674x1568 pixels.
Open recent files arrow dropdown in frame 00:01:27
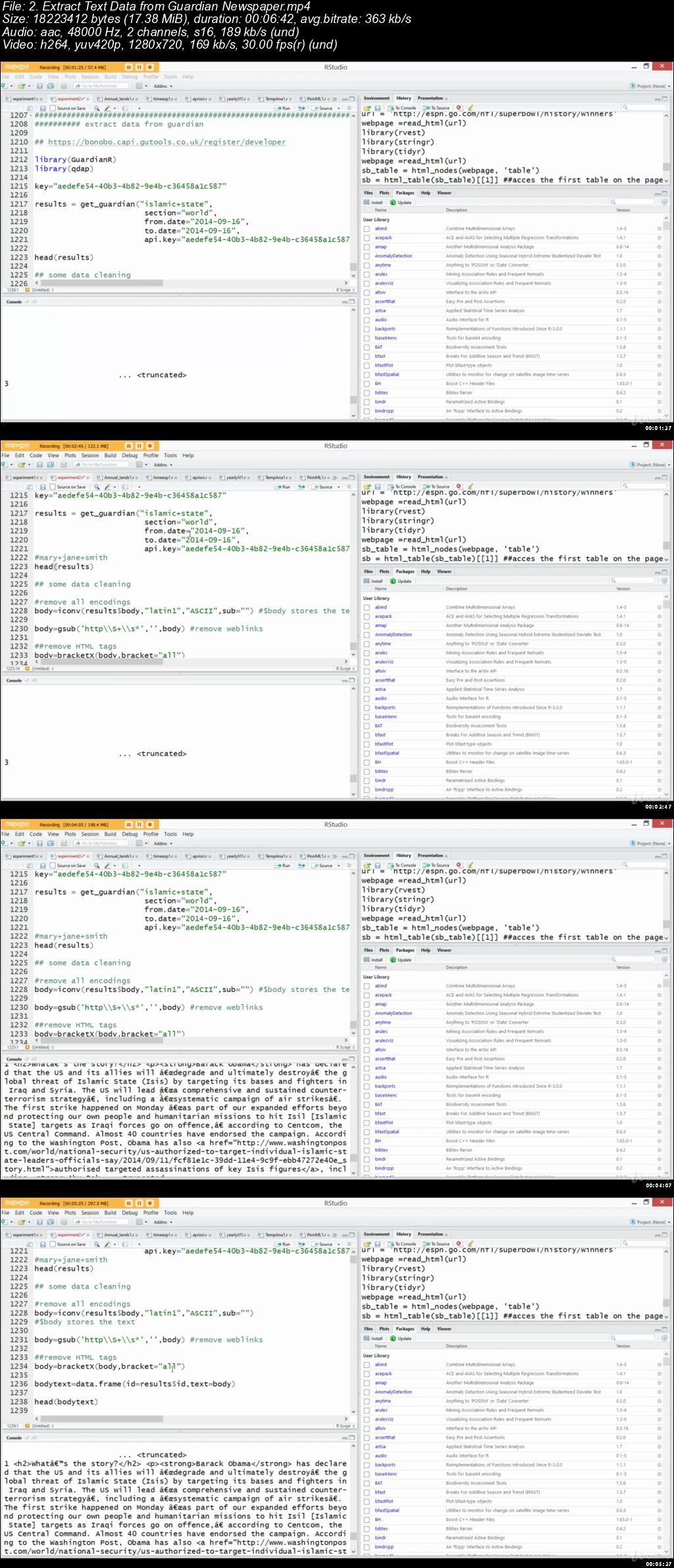pos(29,86)
